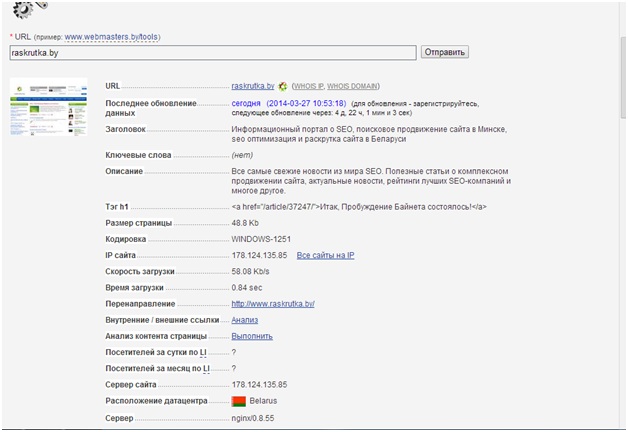Viewport: 628px width, 432px height.
Task: Click into the URL input field
Action: pos(212,53)
